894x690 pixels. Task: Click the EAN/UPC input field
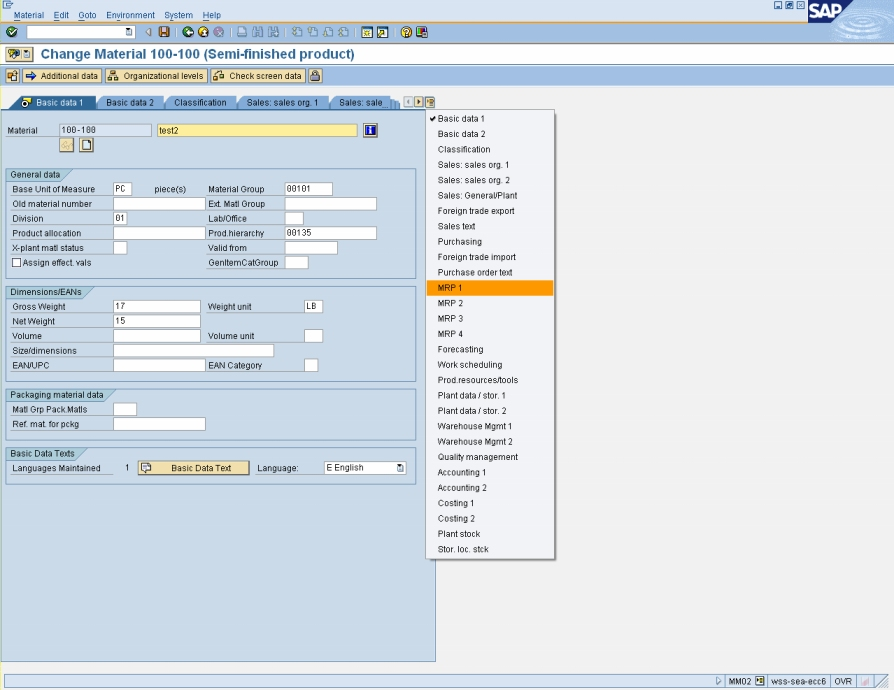point(159,366)
